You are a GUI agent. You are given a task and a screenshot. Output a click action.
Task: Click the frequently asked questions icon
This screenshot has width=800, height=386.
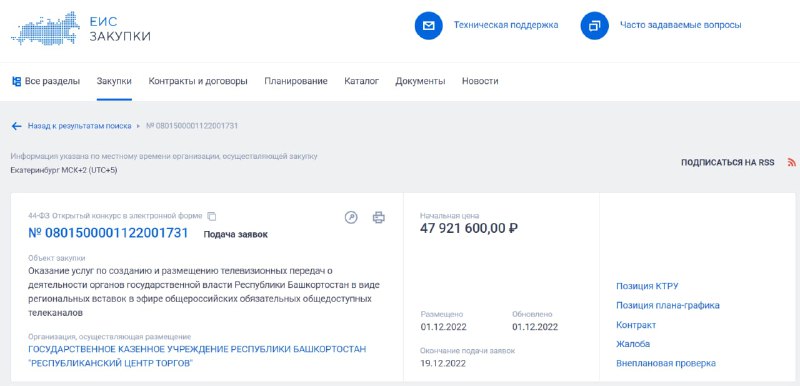coord(594,25)
